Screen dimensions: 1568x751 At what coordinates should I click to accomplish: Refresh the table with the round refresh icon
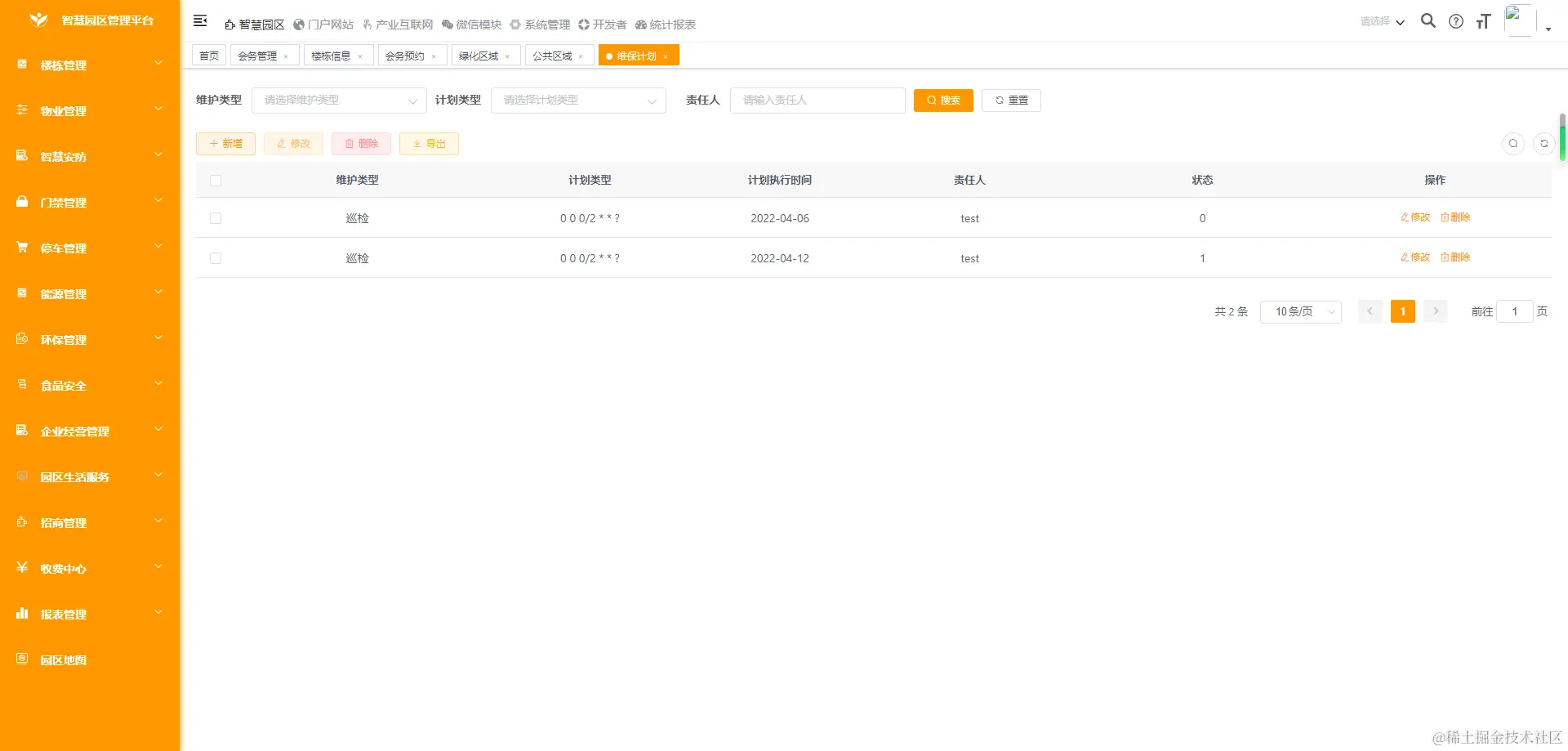point(1544,144)
